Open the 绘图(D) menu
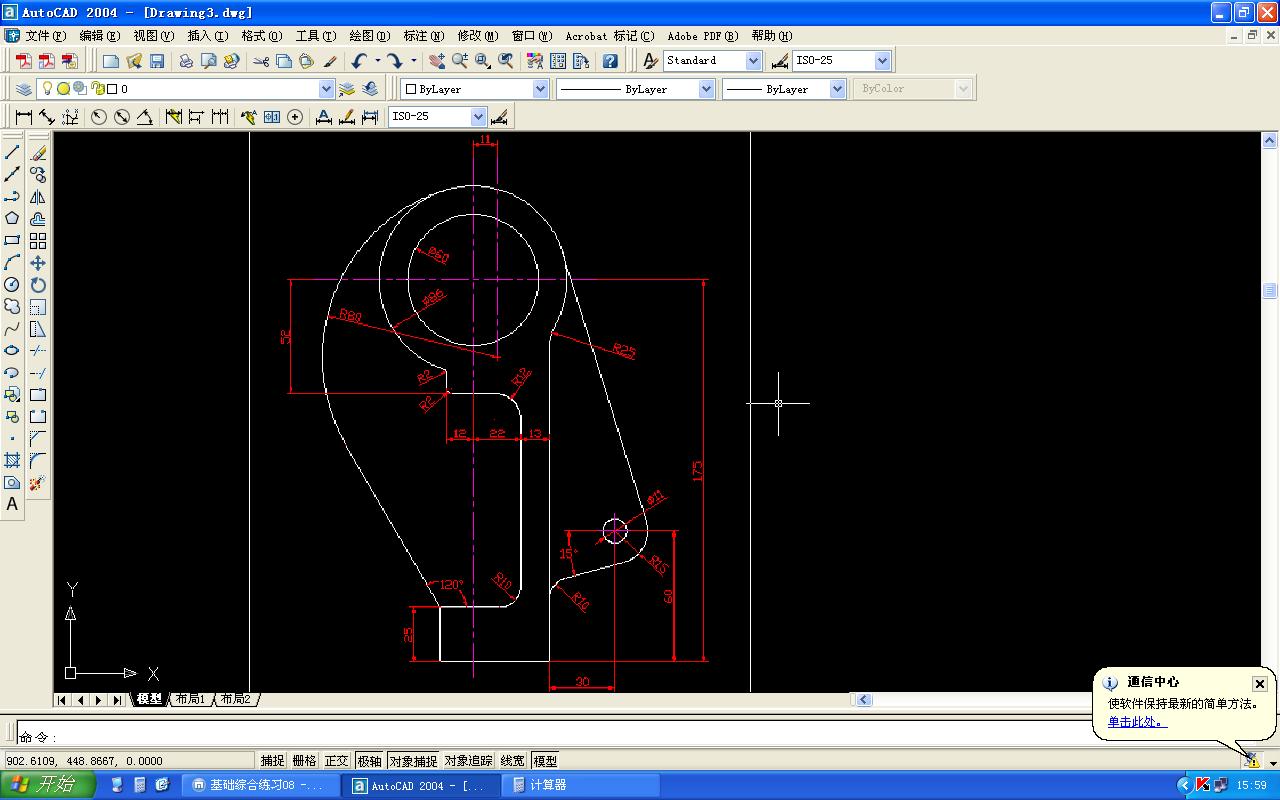This screenshot has width=1280, height=800. [x=369, y=36]
